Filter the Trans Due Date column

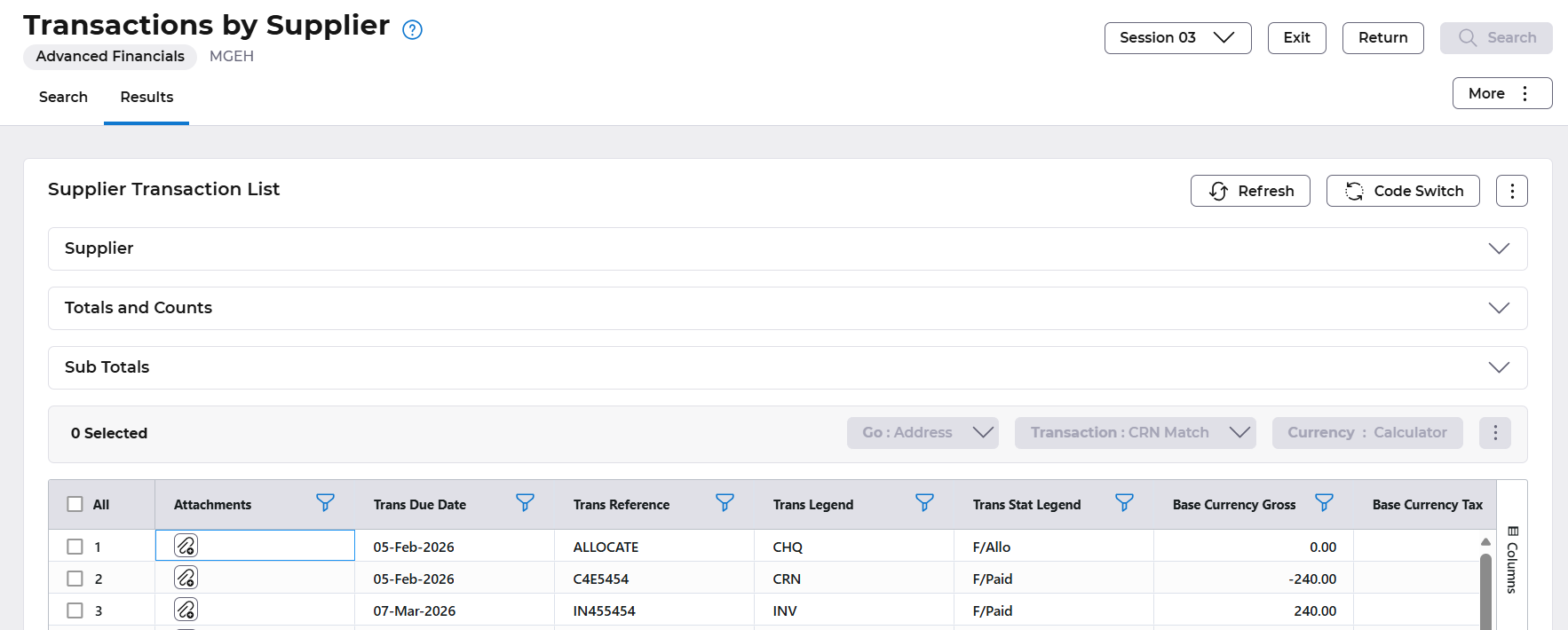pyautogui.click(x=525, y=503)
